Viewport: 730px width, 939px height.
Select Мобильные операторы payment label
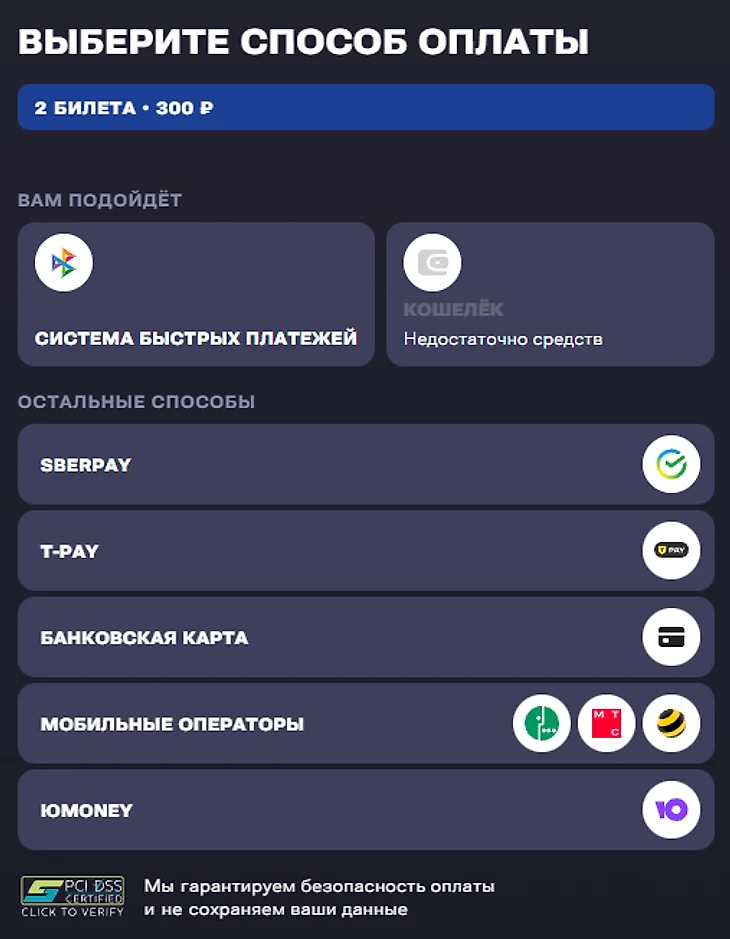pos(172,724)
